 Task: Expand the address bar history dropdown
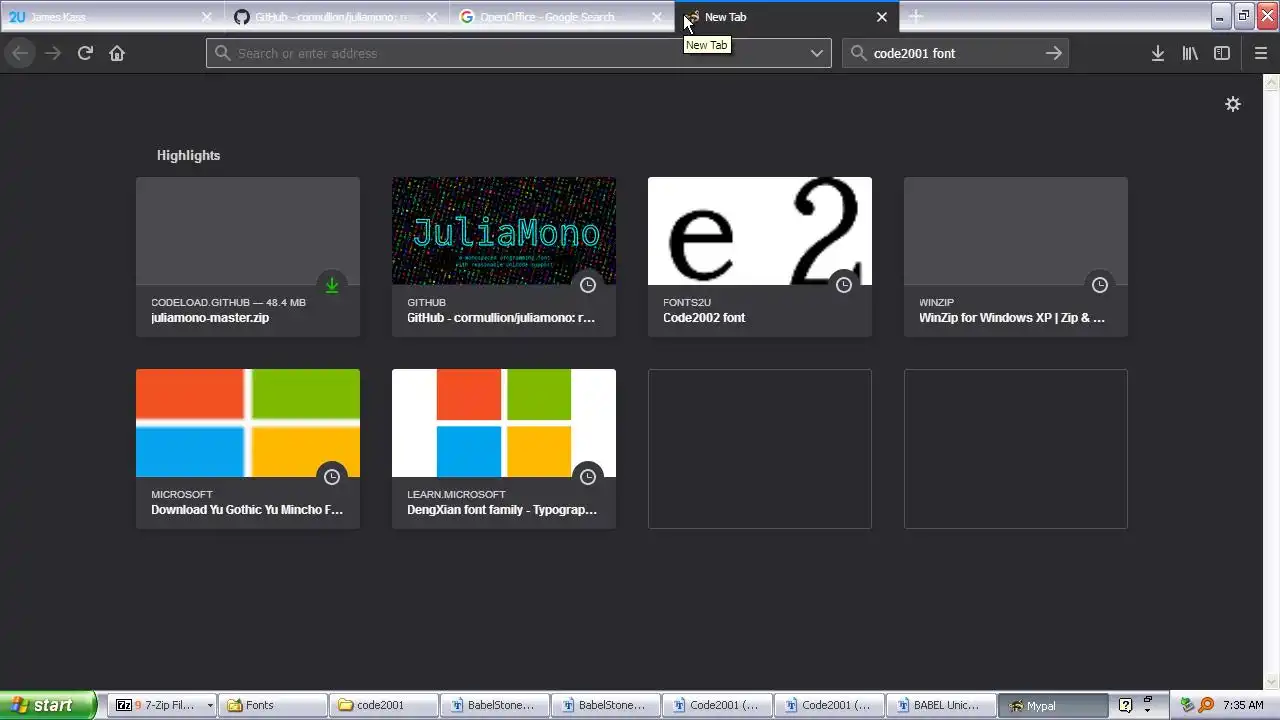click(817, 53)
